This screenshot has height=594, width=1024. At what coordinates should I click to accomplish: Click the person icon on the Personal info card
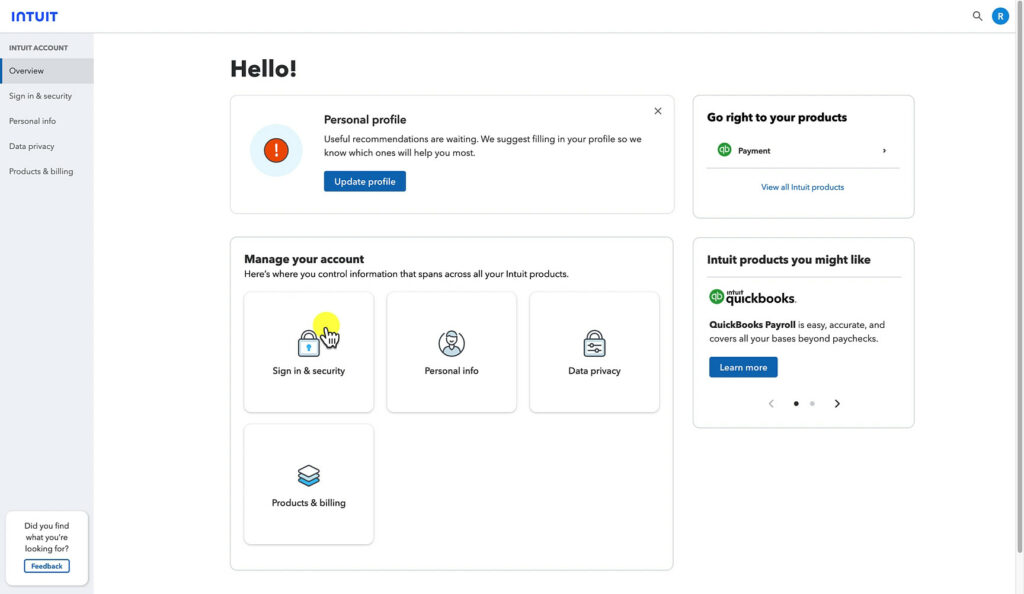[451, 342]
